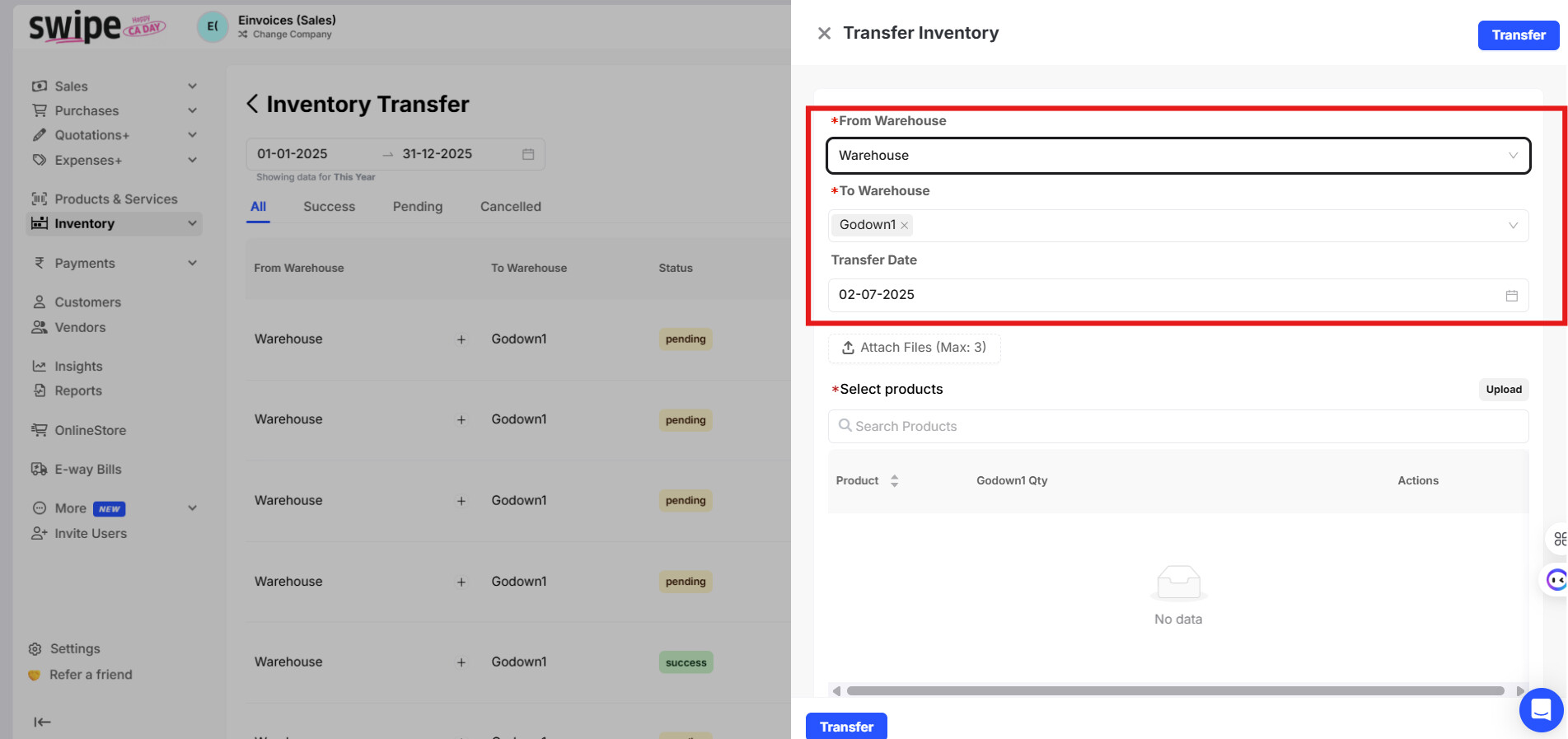Screen dimensions: 1568x739
Task: Open the date range calendar icon
Action: pyautogui.click(x=528, y=155)
